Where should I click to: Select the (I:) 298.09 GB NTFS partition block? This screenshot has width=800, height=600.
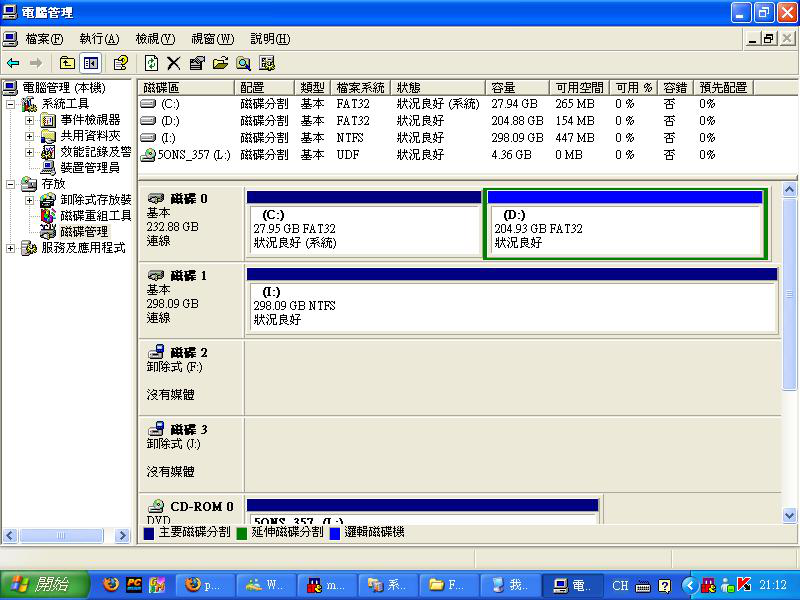(512, 301)
